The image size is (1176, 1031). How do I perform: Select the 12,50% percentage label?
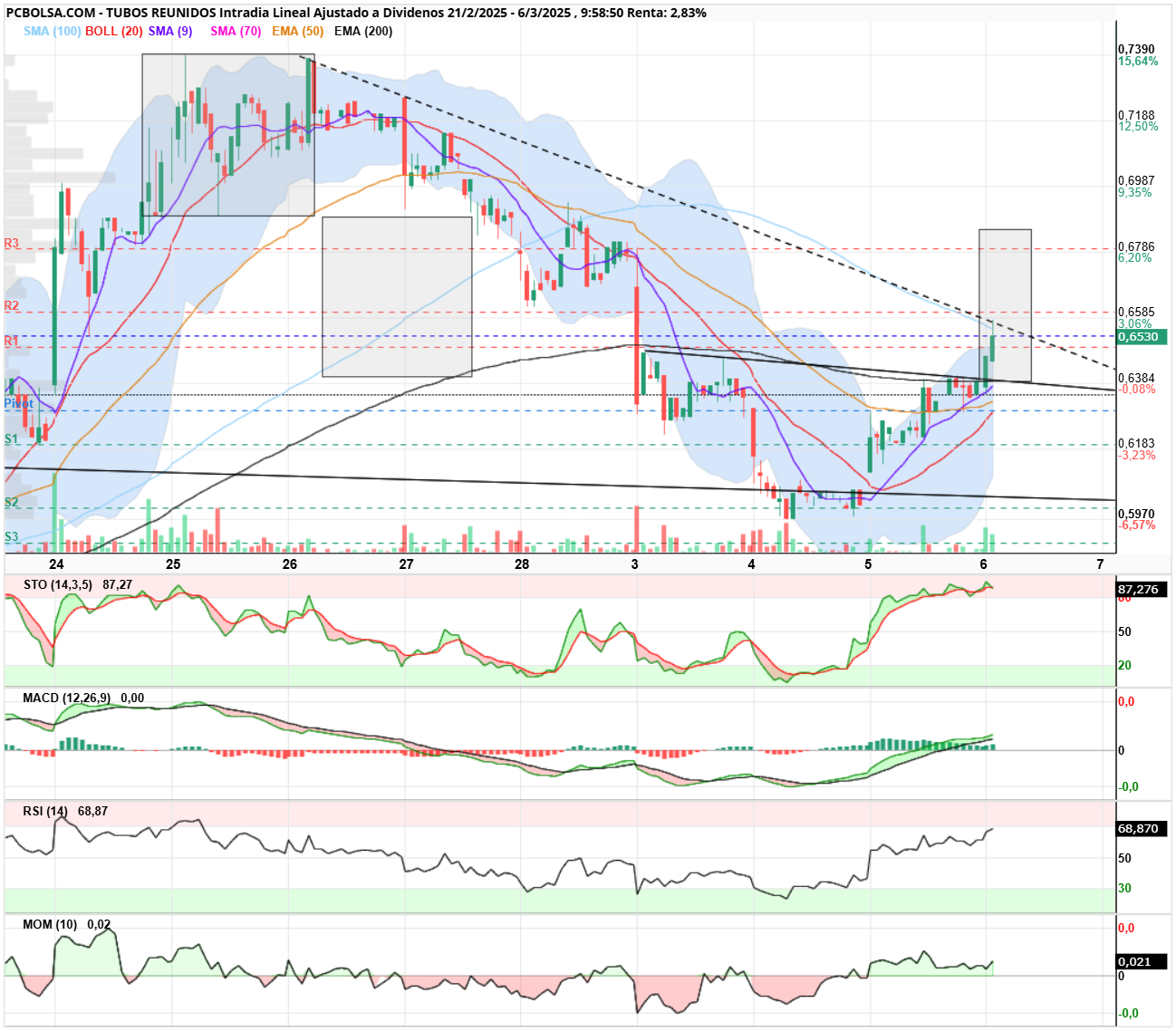1138,127
